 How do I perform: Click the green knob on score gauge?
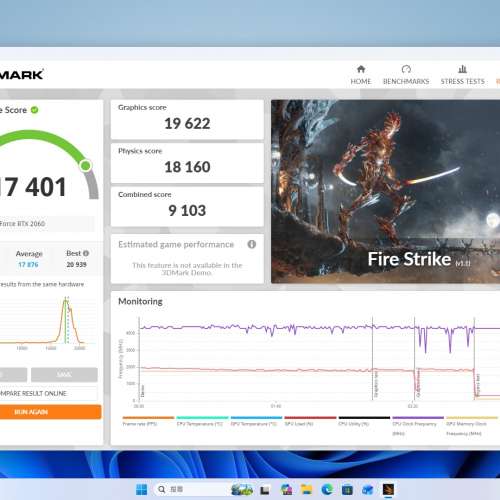(86, 166)
